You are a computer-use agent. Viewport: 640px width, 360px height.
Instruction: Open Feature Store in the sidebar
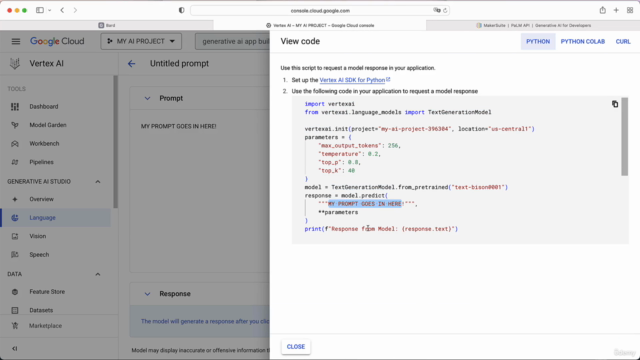pyautogui.click(x=47, y=292)
